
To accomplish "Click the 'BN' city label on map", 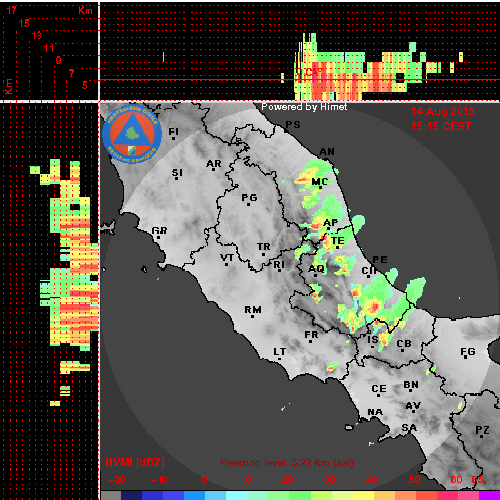I will tap(411, 385).
